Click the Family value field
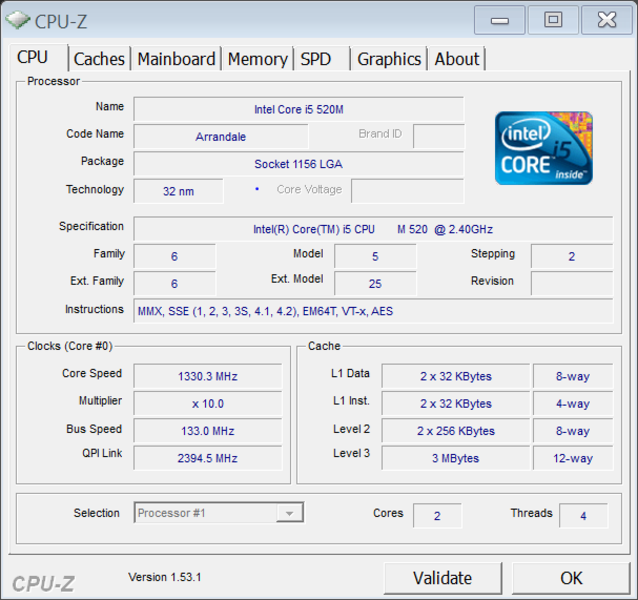The image size is (638, 600). (x=174, y=256)
